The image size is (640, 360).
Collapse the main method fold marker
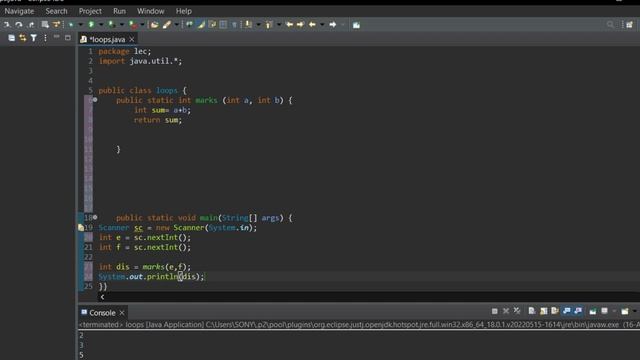tap(95, 217)
